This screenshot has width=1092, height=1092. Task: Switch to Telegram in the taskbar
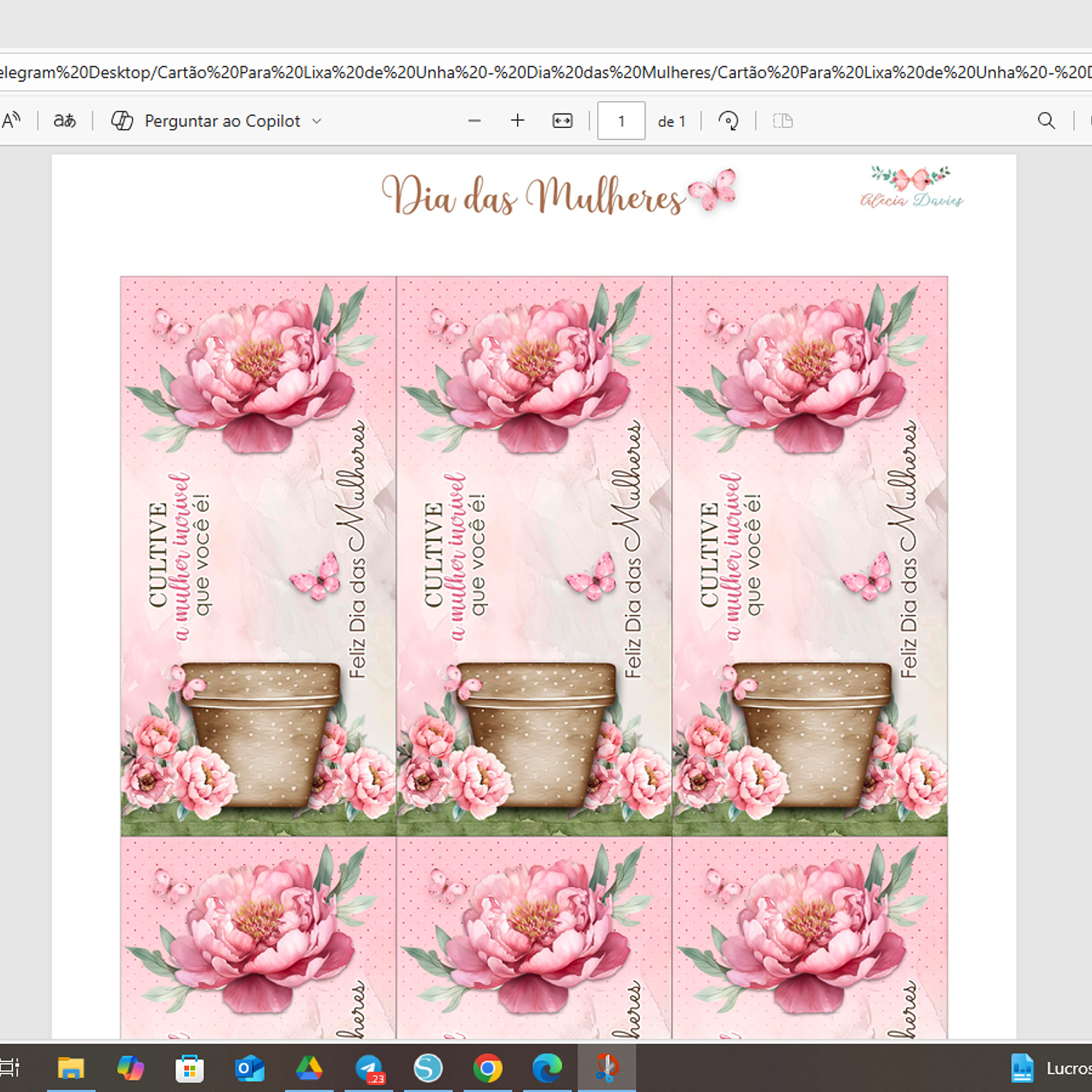tap(369, 1068)
